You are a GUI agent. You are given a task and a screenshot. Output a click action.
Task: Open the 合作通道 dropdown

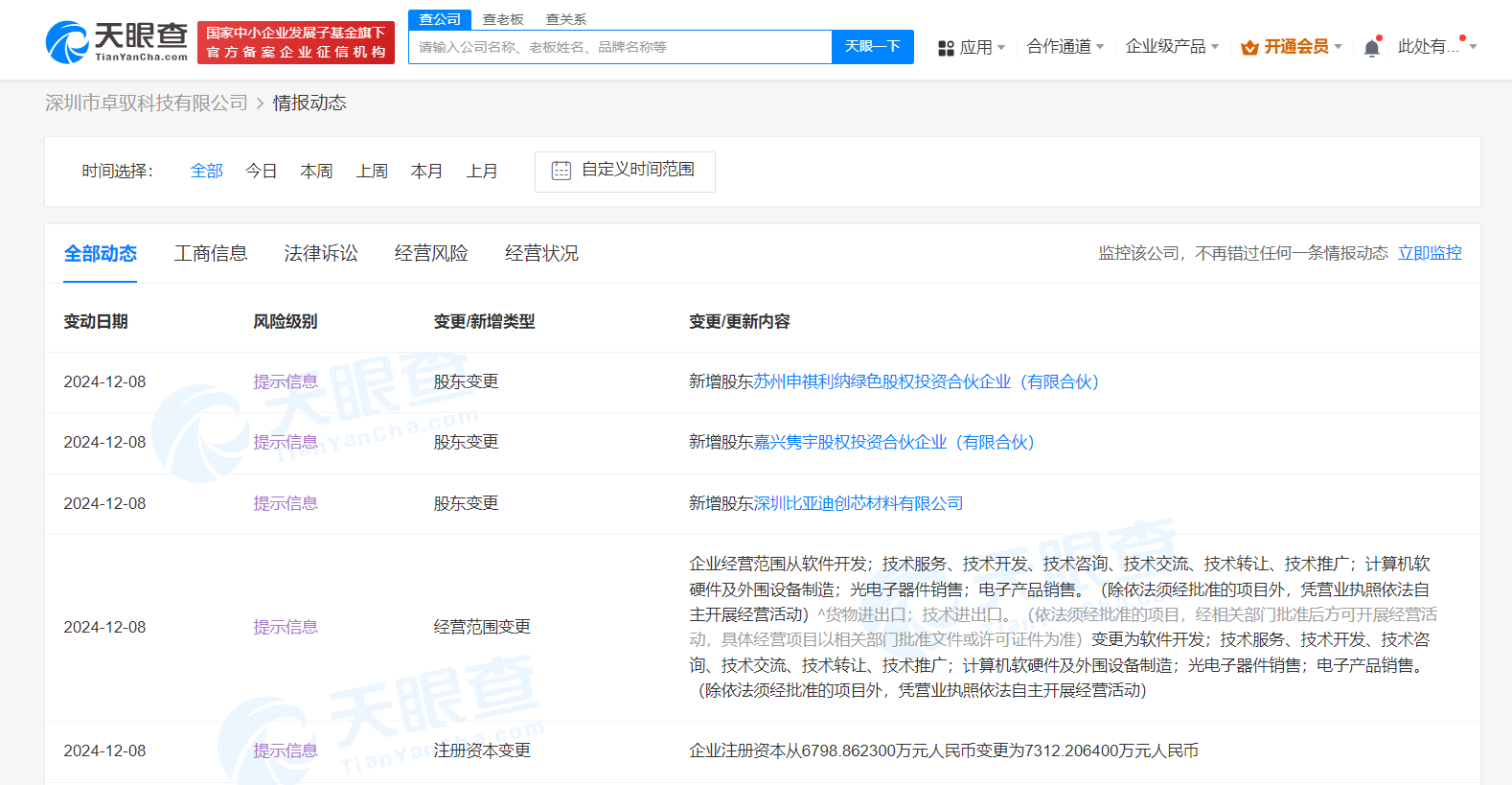[x=1065, y=47]
